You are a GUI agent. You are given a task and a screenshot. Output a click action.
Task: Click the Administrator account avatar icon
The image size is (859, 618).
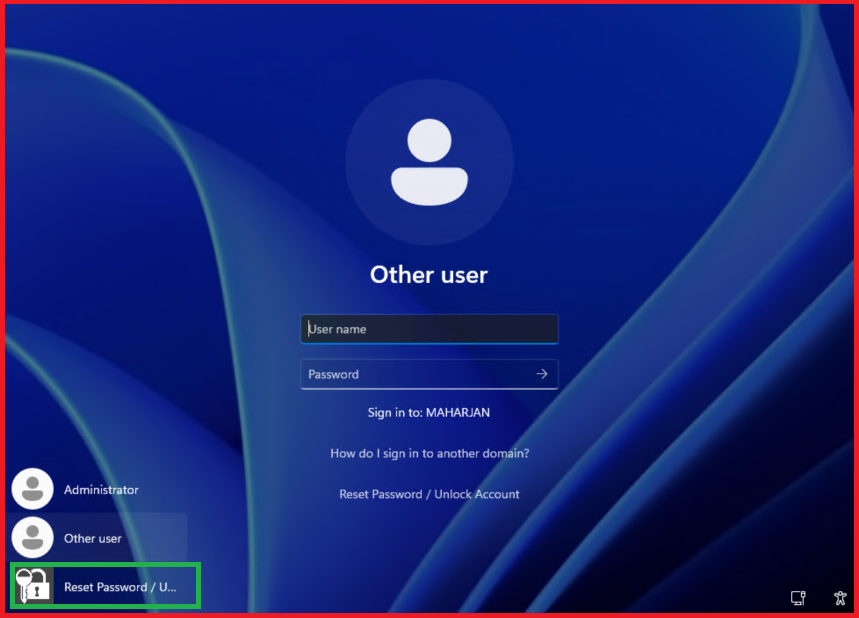[32, 489]
